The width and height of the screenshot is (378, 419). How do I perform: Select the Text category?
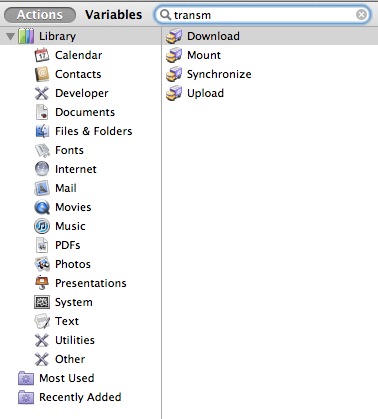[x=67, y=321]
